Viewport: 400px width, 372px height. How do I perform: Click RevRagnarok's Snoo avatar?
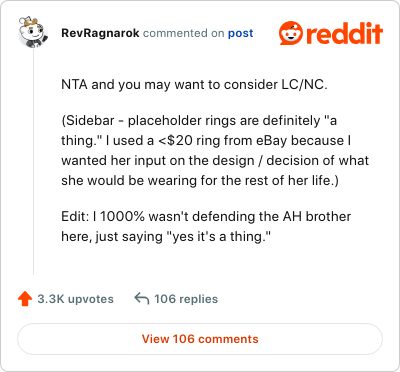(x=33, y=32)
